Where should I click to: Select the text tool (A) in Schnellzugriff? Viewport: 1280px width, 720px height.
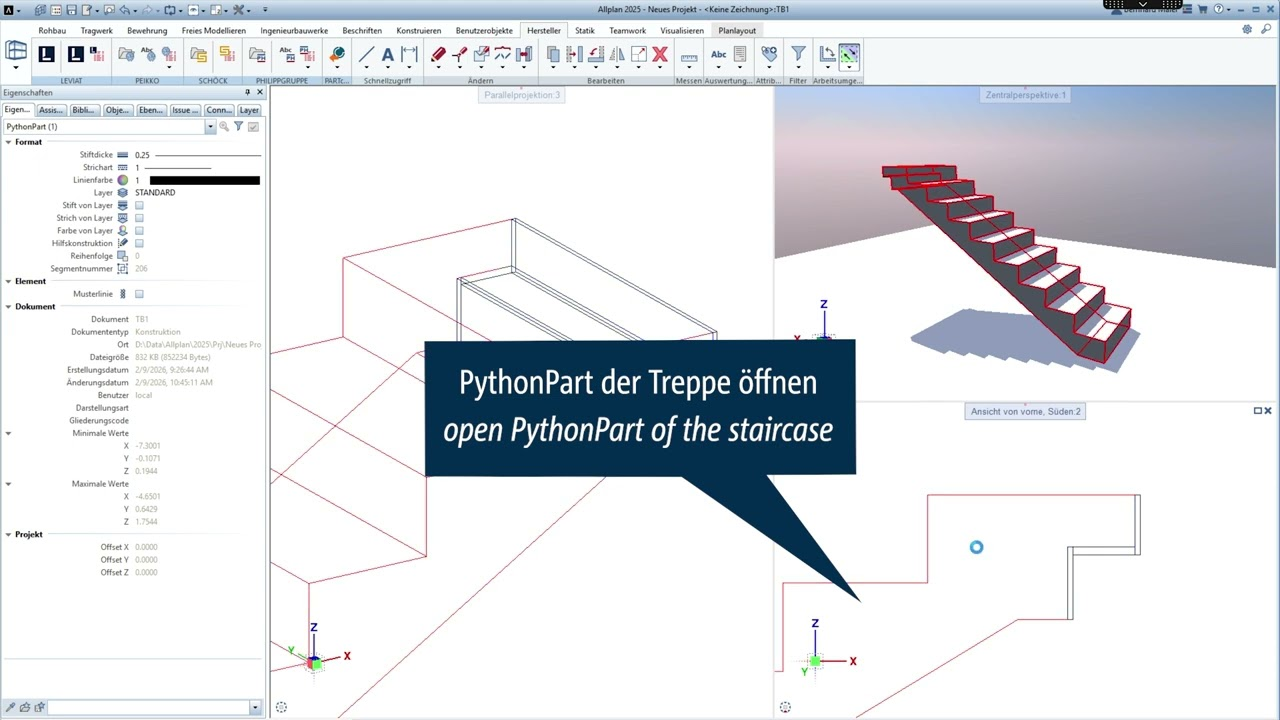pyautogui.click(x=388, y=55)
